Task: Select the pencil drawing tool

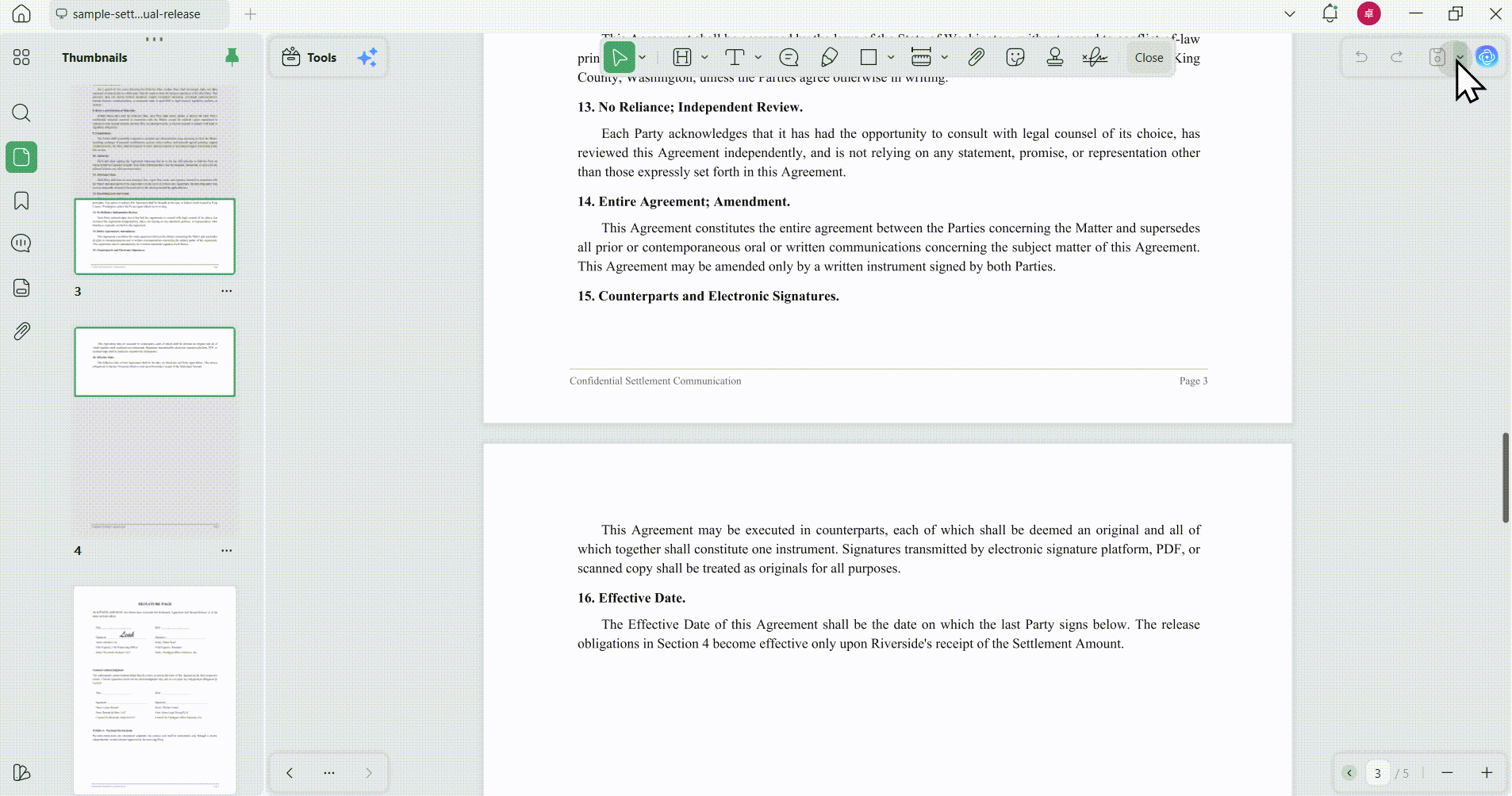Action: pos(829,57)
